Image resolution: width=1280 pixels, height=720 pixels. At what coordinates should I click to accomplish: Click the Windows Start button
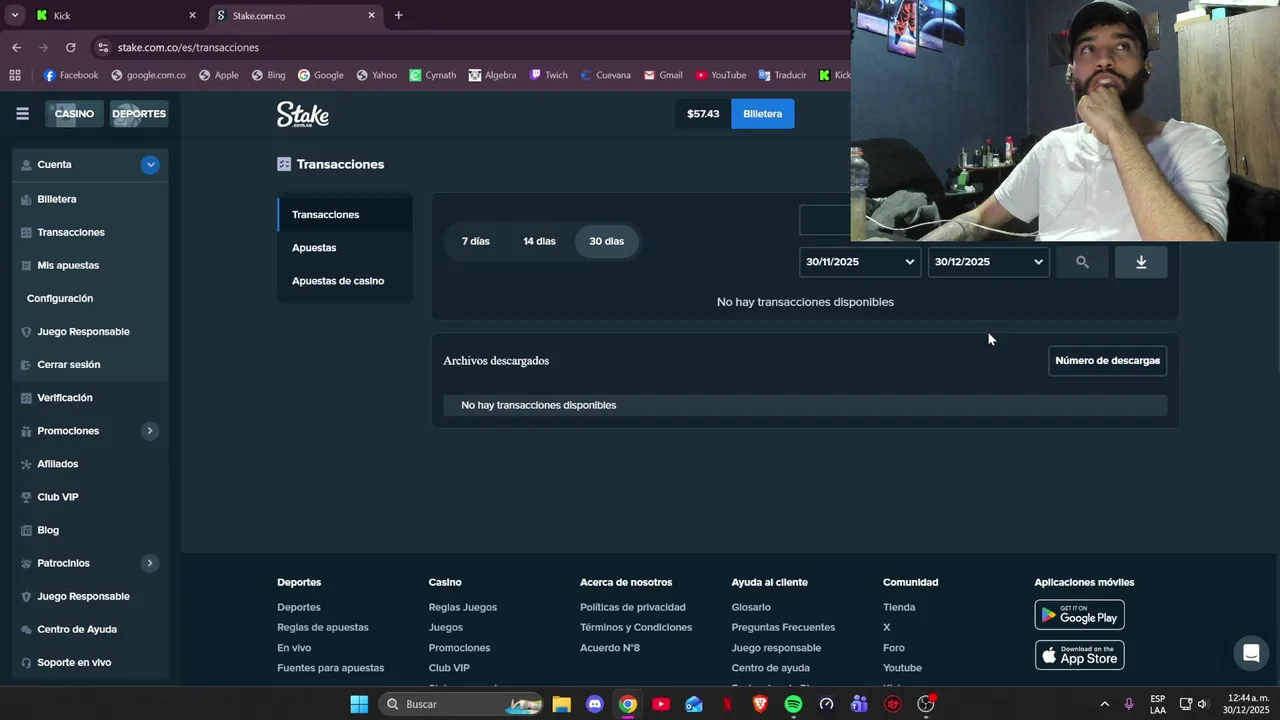click(359, 704)
